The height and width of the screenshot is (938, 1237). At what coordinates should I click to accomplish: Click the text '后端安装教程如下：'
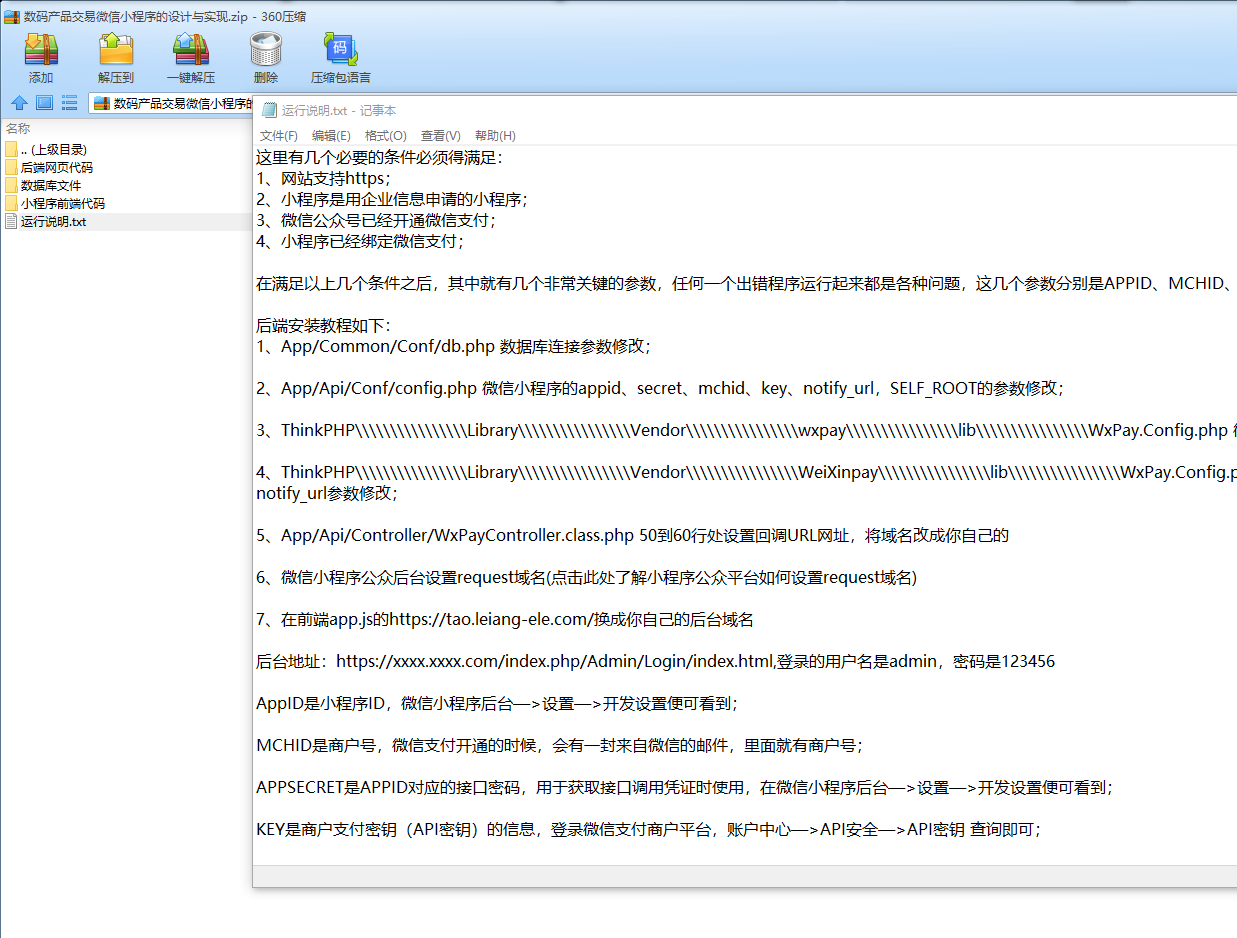tap(325, 325)
